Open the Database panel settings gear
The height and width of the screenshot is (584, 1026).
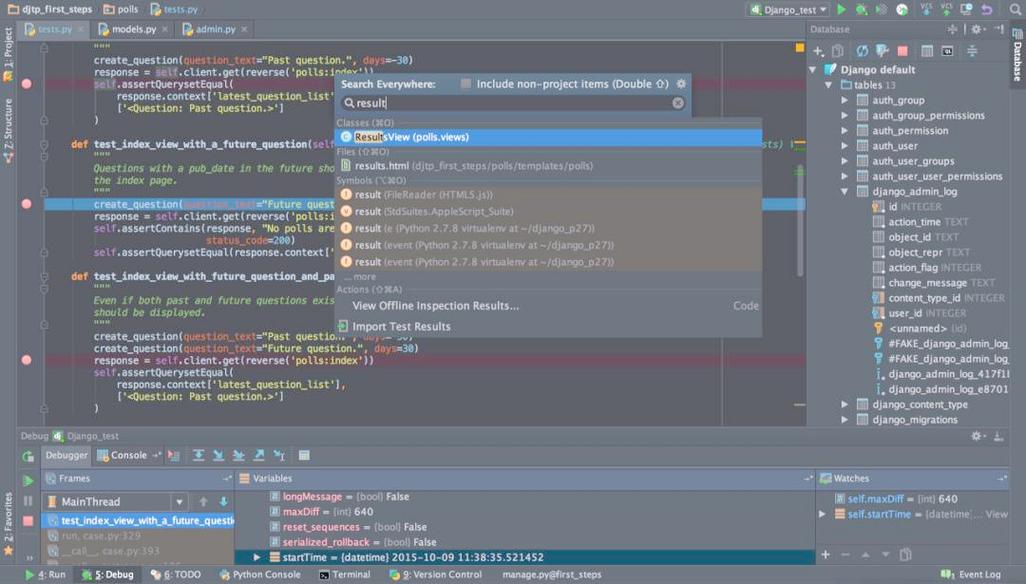[x=977, y=30]
